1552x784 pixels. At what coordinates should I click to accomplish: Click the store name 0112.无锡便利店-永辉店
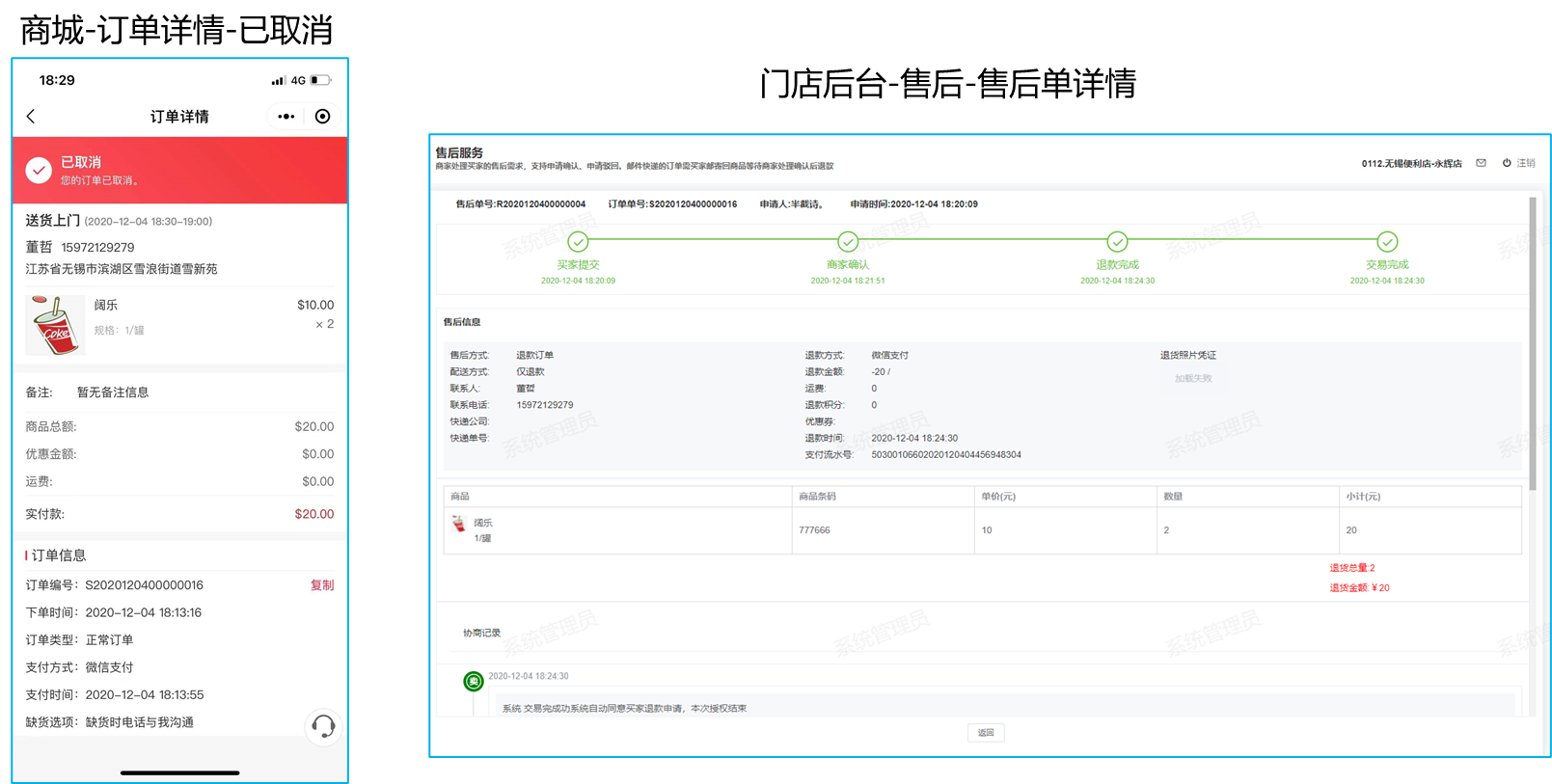coord(1411,163)
